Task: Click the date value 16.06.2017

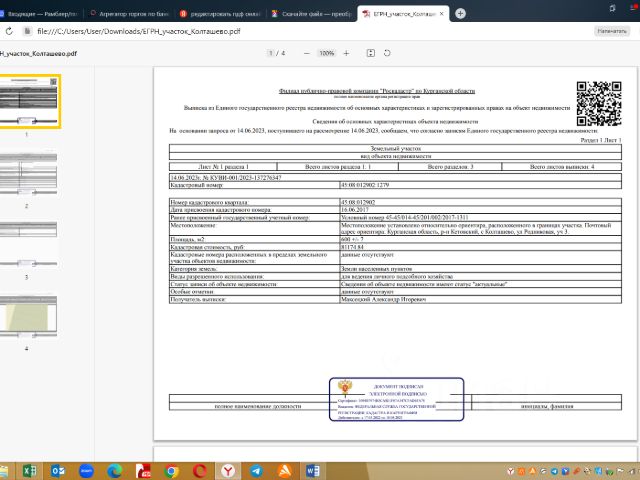Action: [355, 210]
